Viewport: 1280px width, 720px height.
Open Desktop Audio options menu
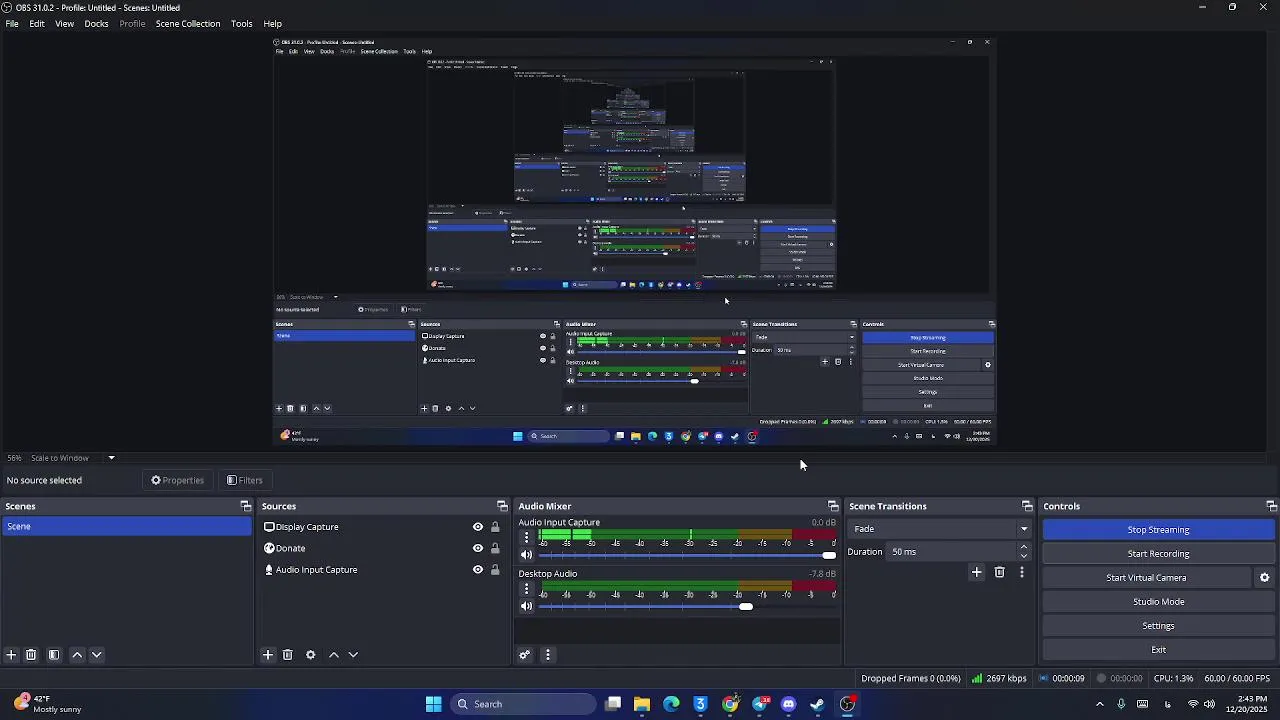pos(527,589)
